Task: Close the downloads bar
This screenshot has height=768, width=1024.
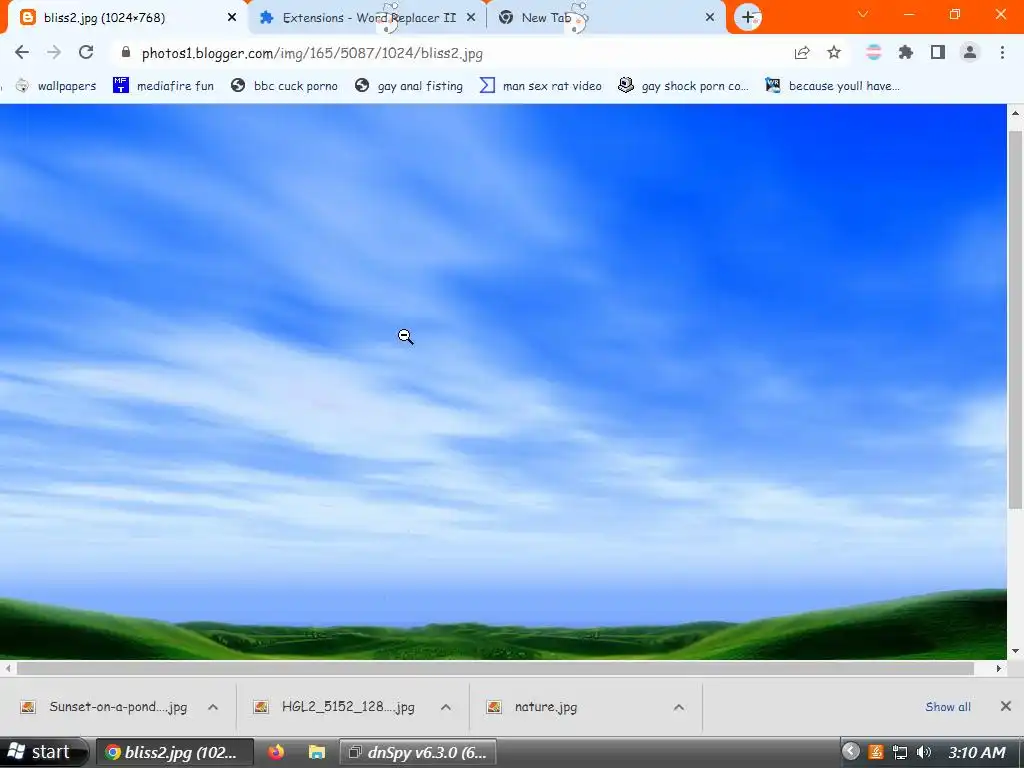Action: pyautogui.click(x=1006, y=706)
